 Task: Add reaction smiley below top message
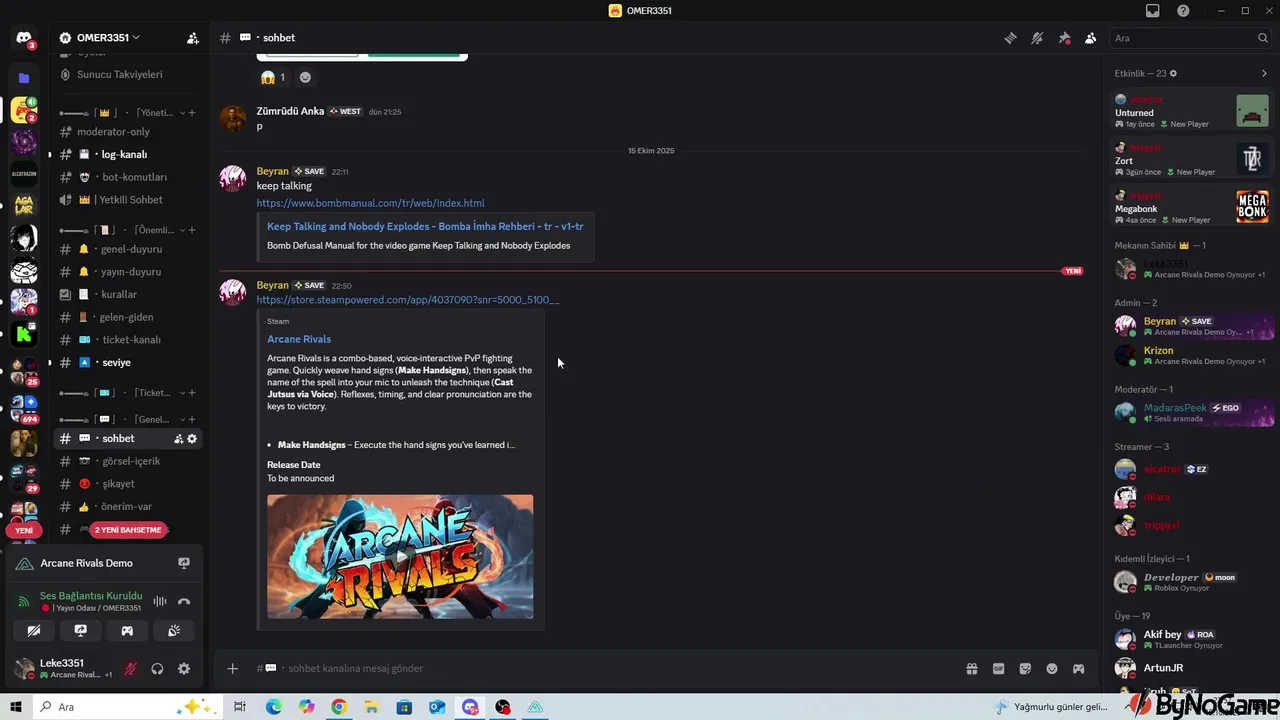305,77
